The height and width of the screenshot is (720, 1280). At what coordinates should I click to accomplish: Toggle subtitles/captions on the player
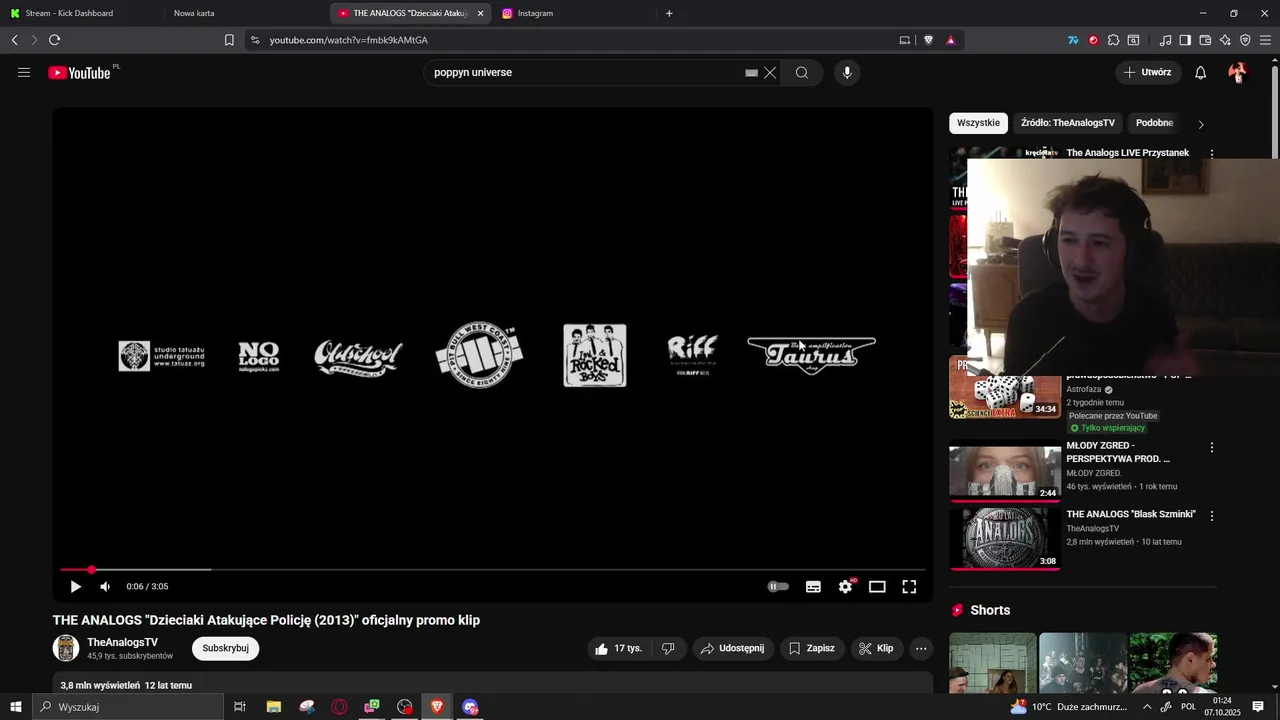point(813,587)
